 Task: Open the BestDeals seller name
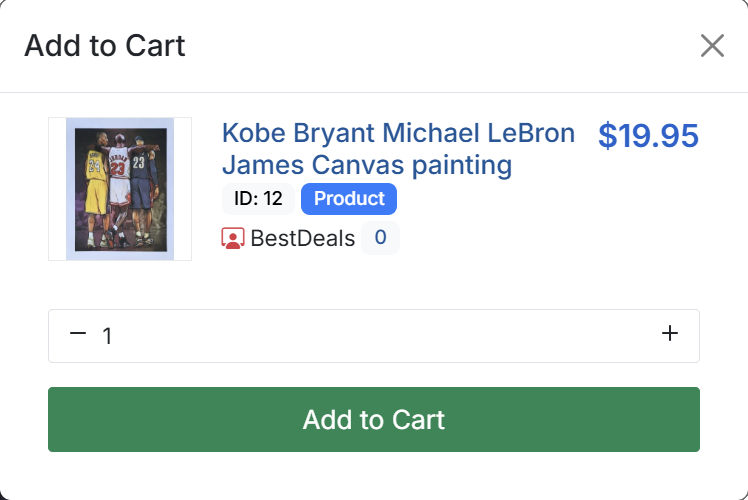(x=302, y=238)
